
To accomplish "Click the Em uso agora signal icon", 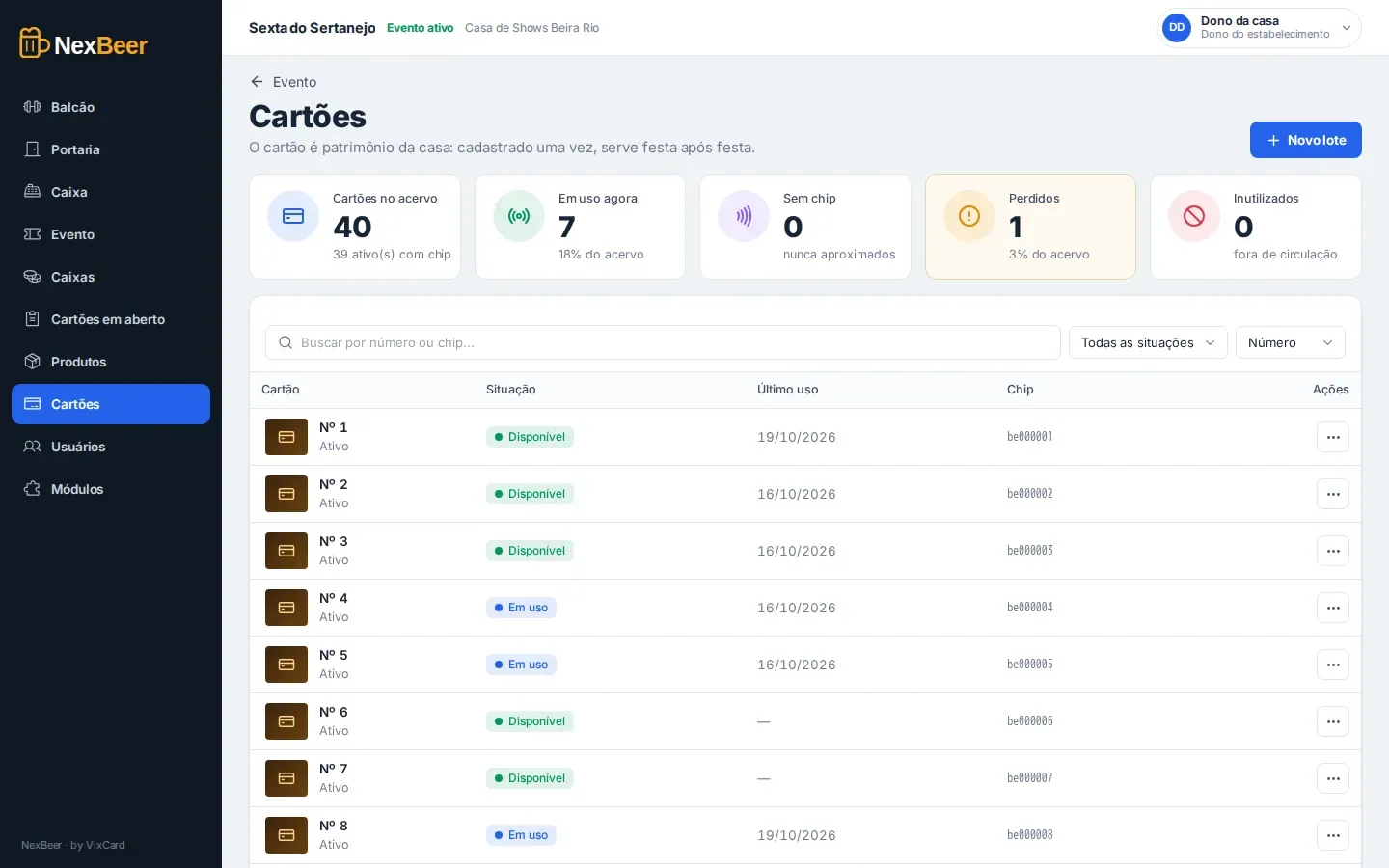I will pos(519,216).
